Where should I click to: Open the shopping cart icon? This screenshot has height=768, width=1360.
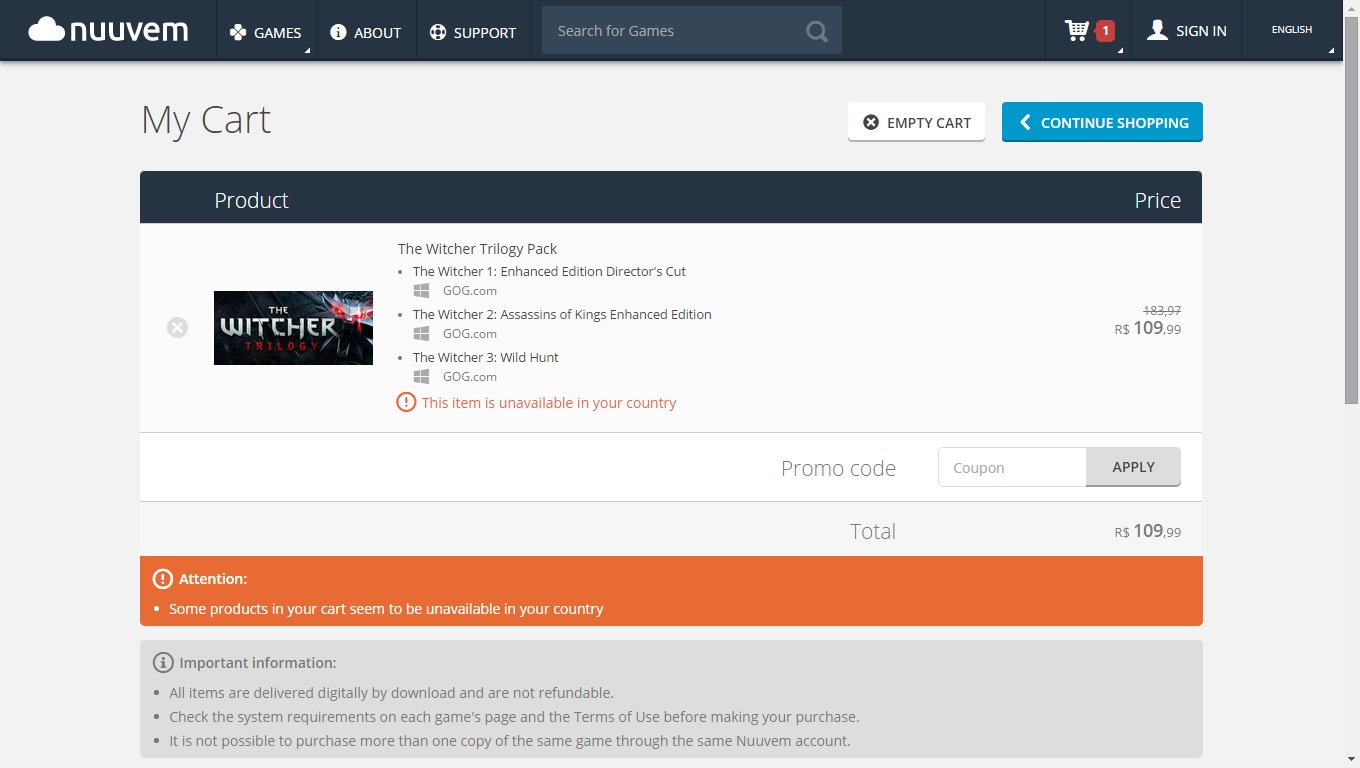click(1077, 30)
